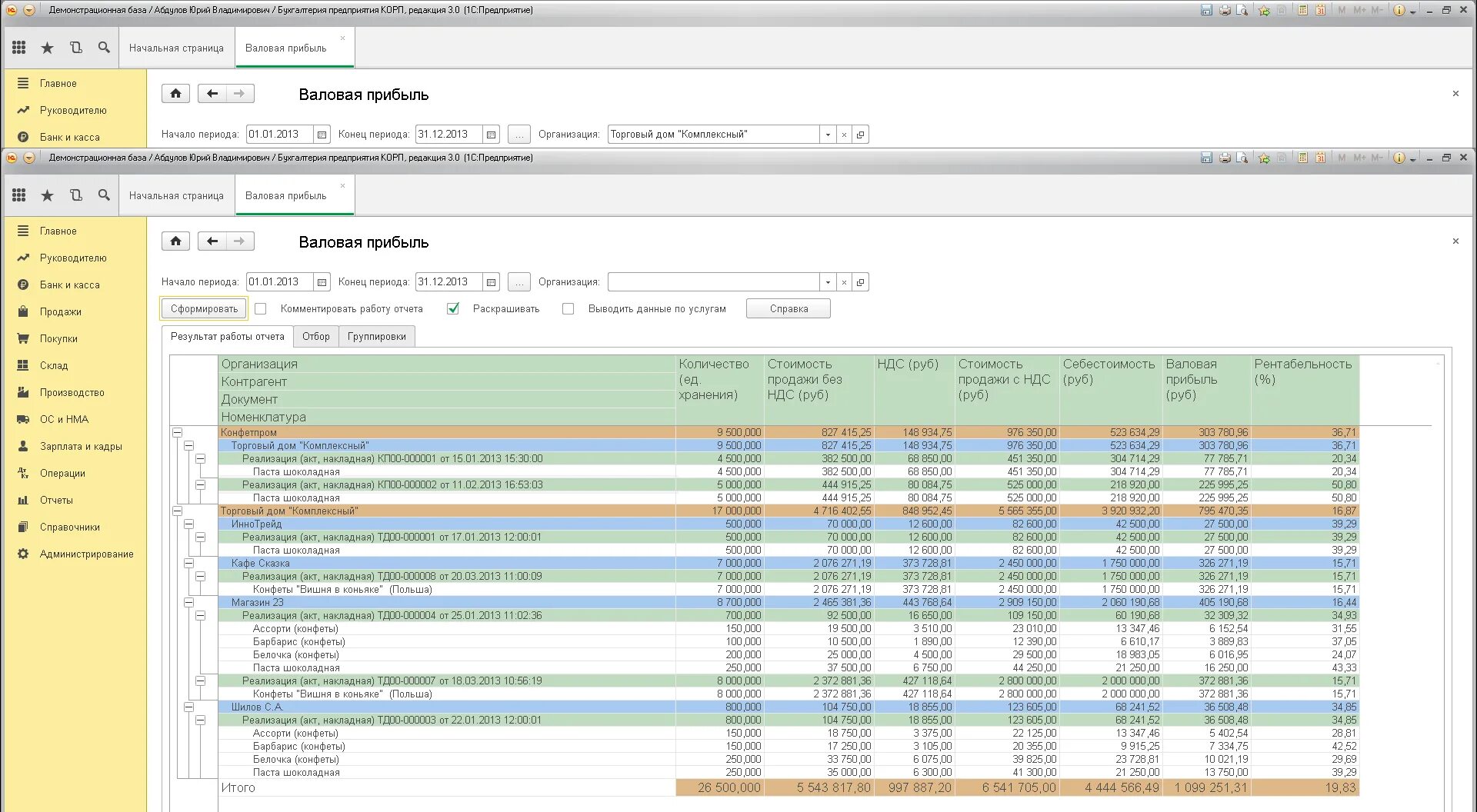1477x812 pixels.
Task: Click the info icon in front window titlebar
Action: point(1399,158)
